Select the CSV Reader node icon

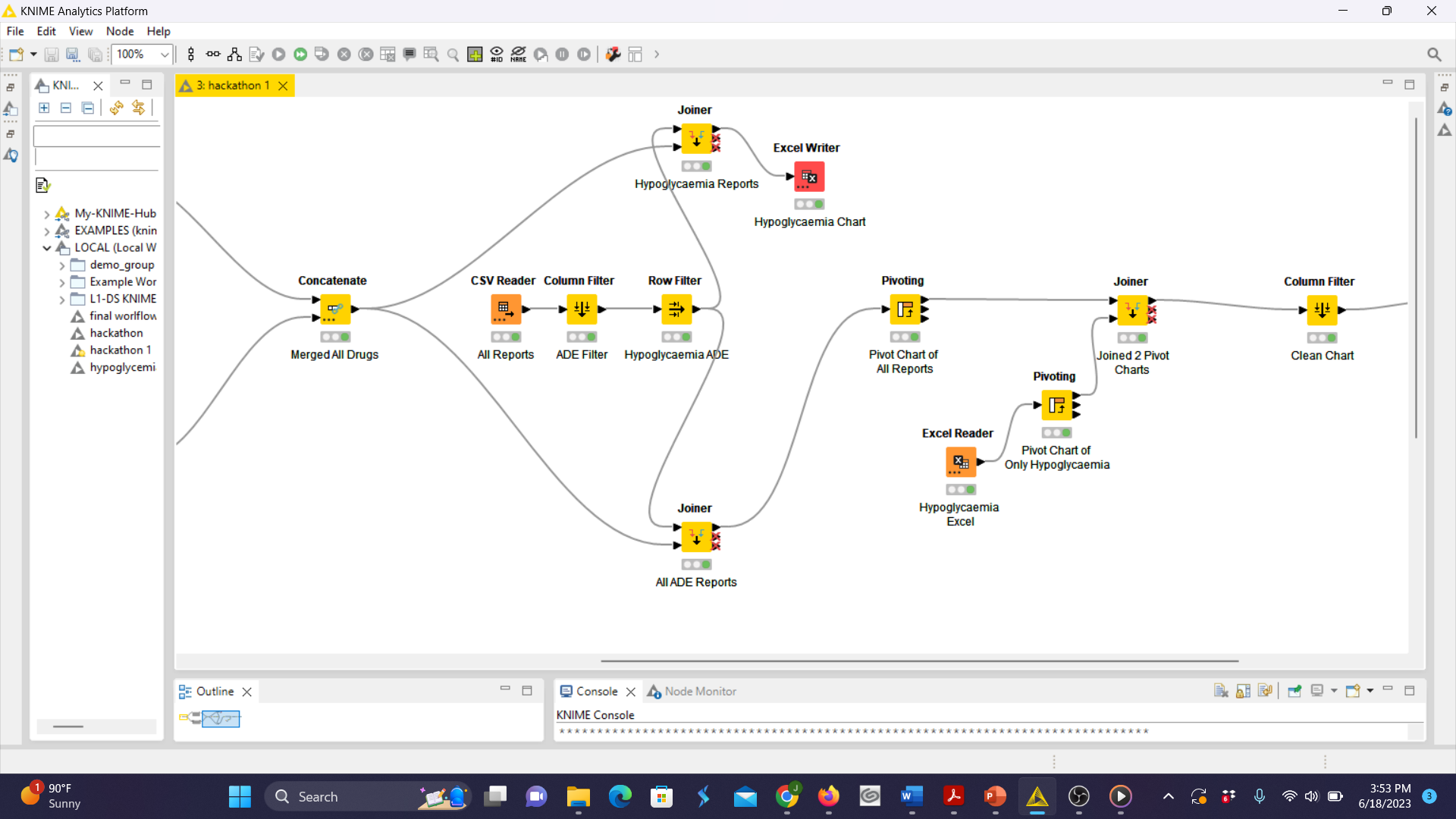(504, 309)
